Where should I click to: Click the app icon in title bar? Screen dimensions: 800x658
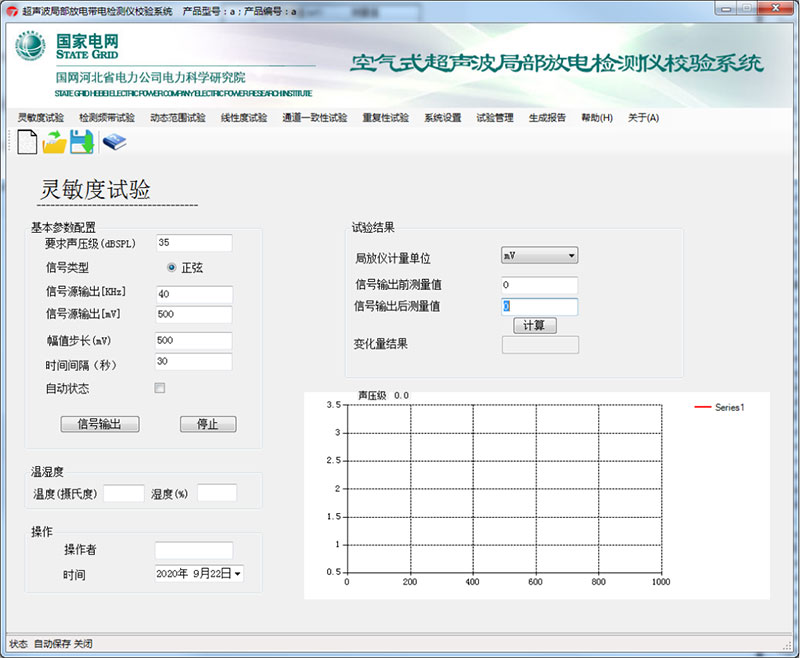12,10
